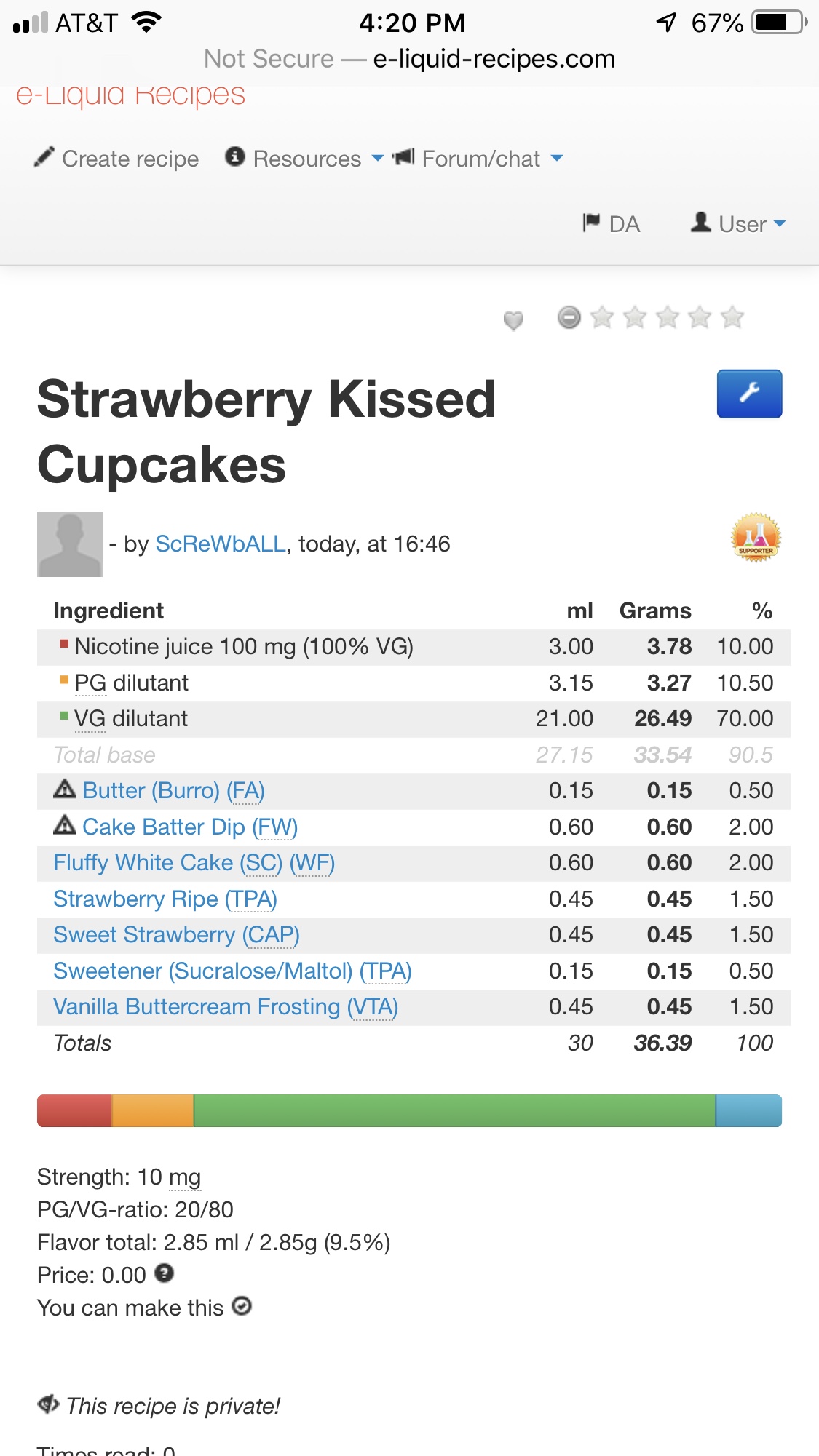Click the checkmark beside You can make this
Screen dimensions: 819x1456
pos(242,1307)
